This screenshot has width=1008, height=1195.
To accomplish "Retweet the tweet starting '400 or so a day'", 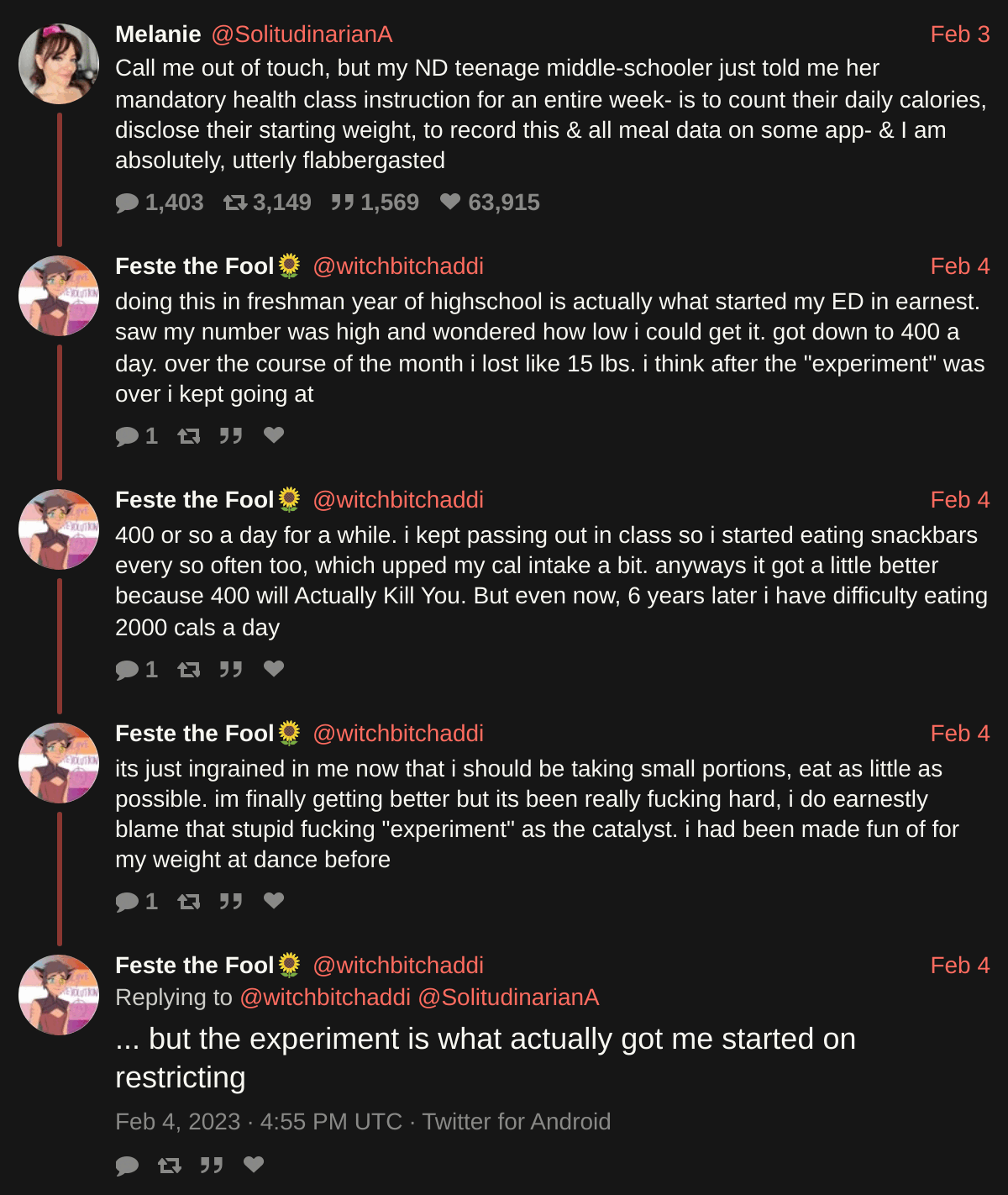I will (189, 669).
